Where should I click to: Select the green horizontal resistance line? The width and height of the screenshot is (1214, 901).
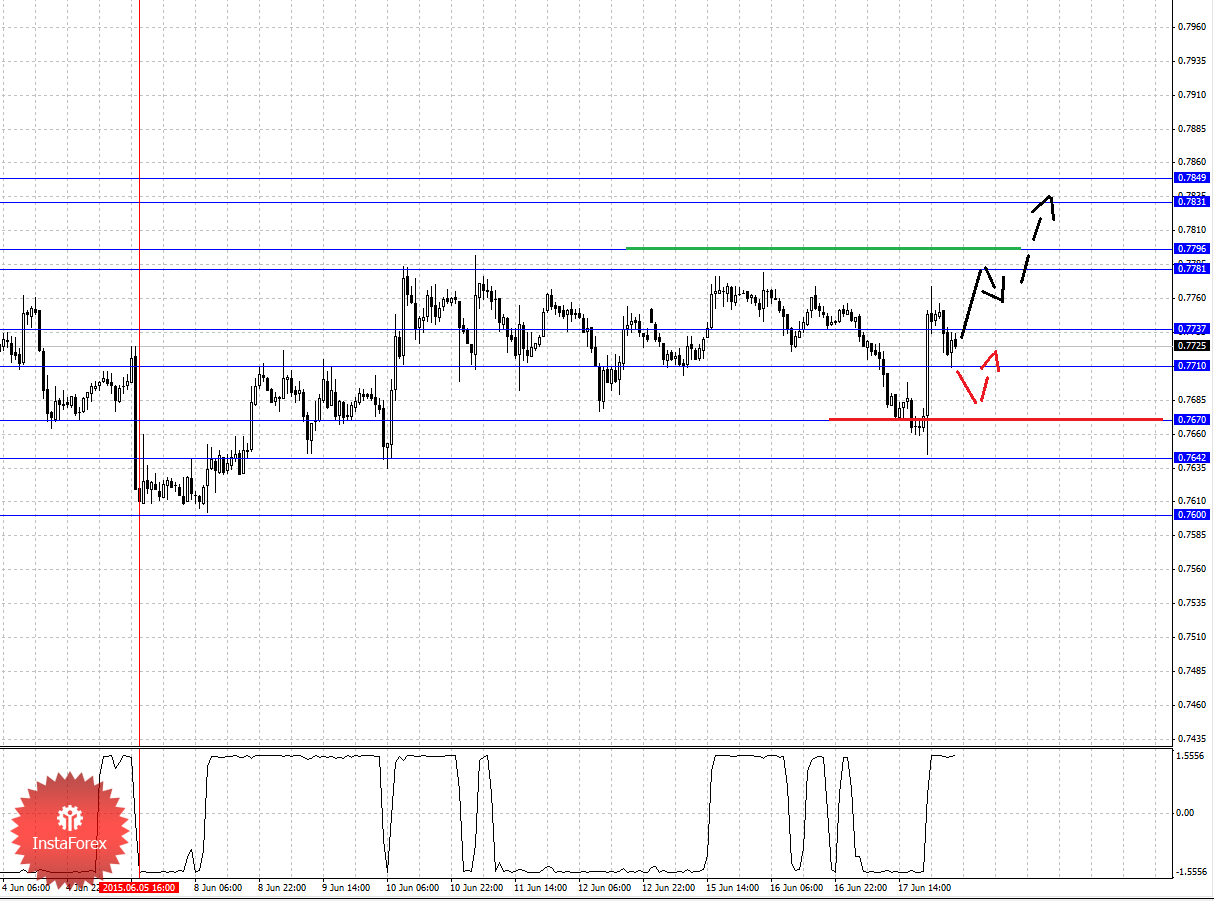[823, 247]
